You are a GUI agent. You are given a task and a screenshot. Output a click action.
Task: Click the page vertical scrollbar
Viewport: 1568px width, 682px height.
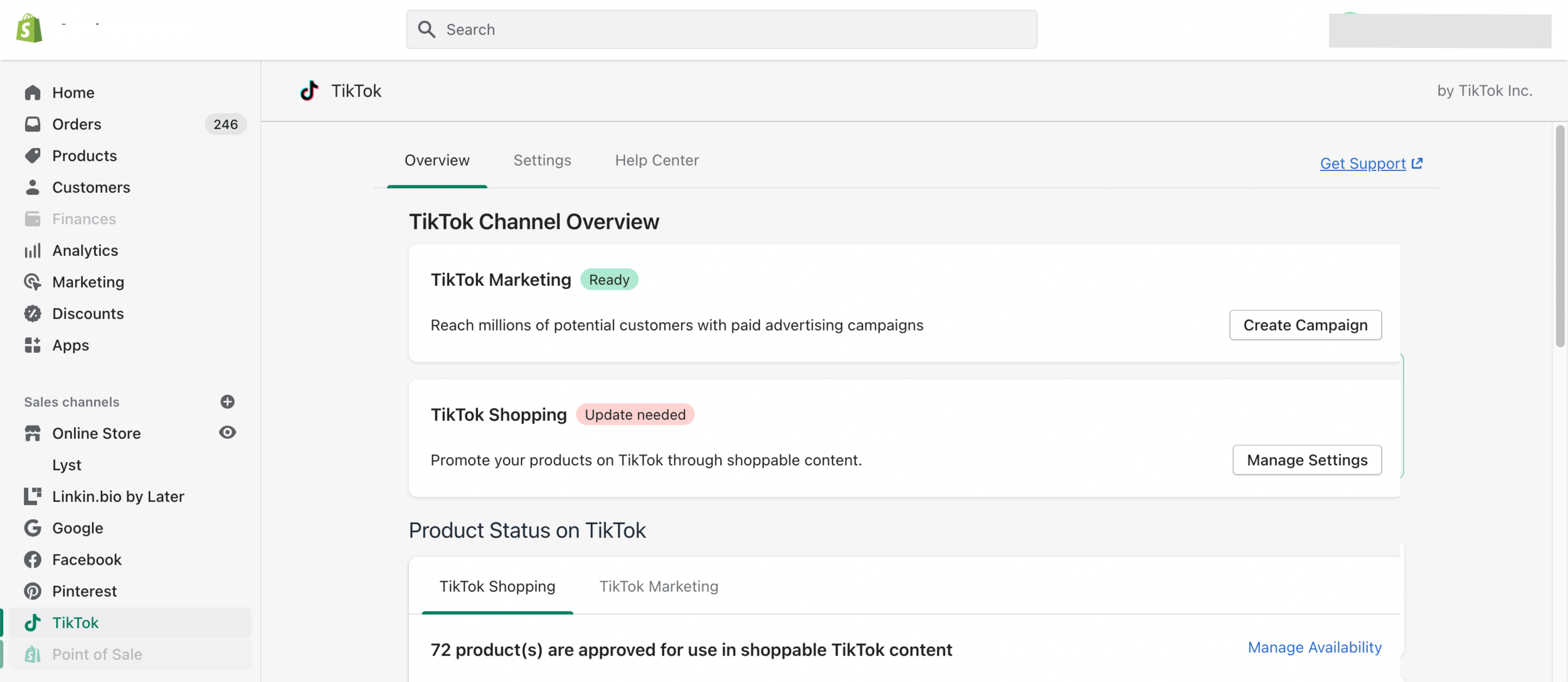pyautogui.click(x=1560, y=236)
